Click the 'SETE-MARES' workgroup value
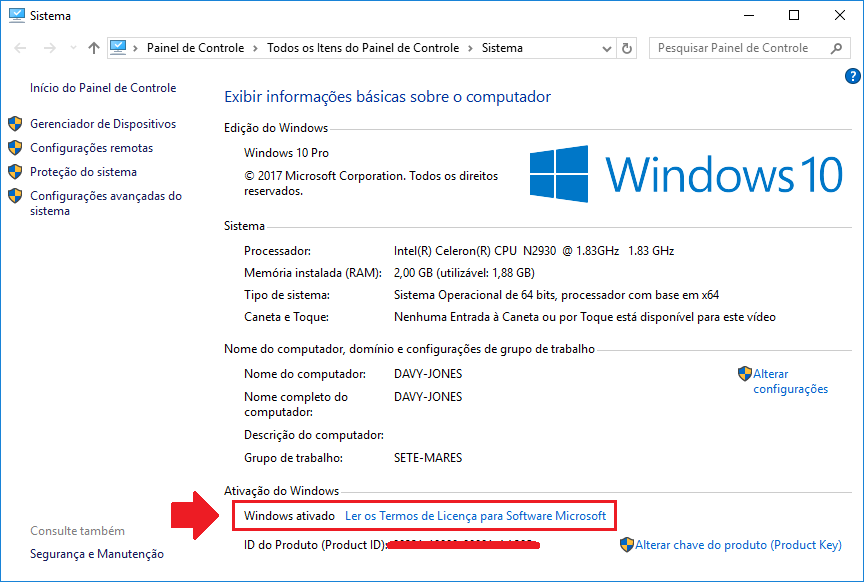This screenshot has height=582, width=864. pos(428,458)
